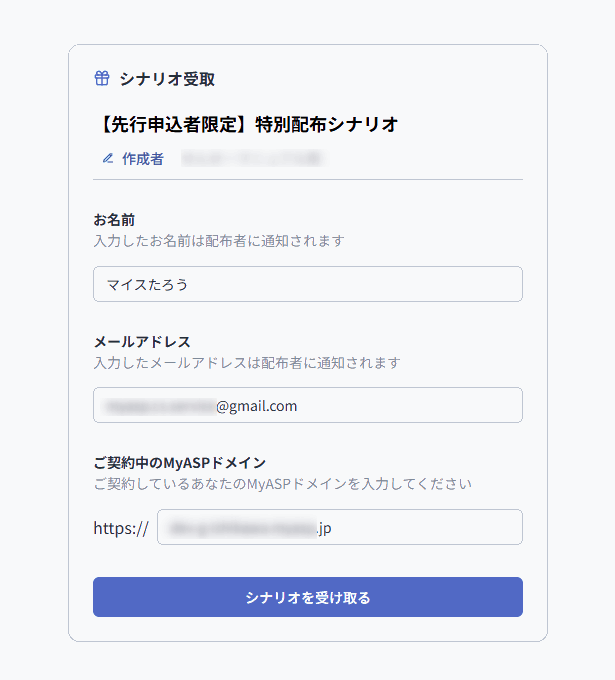Click the gift icon beside シナリオ受取
The image size is (615, 680).
(101, 79)
